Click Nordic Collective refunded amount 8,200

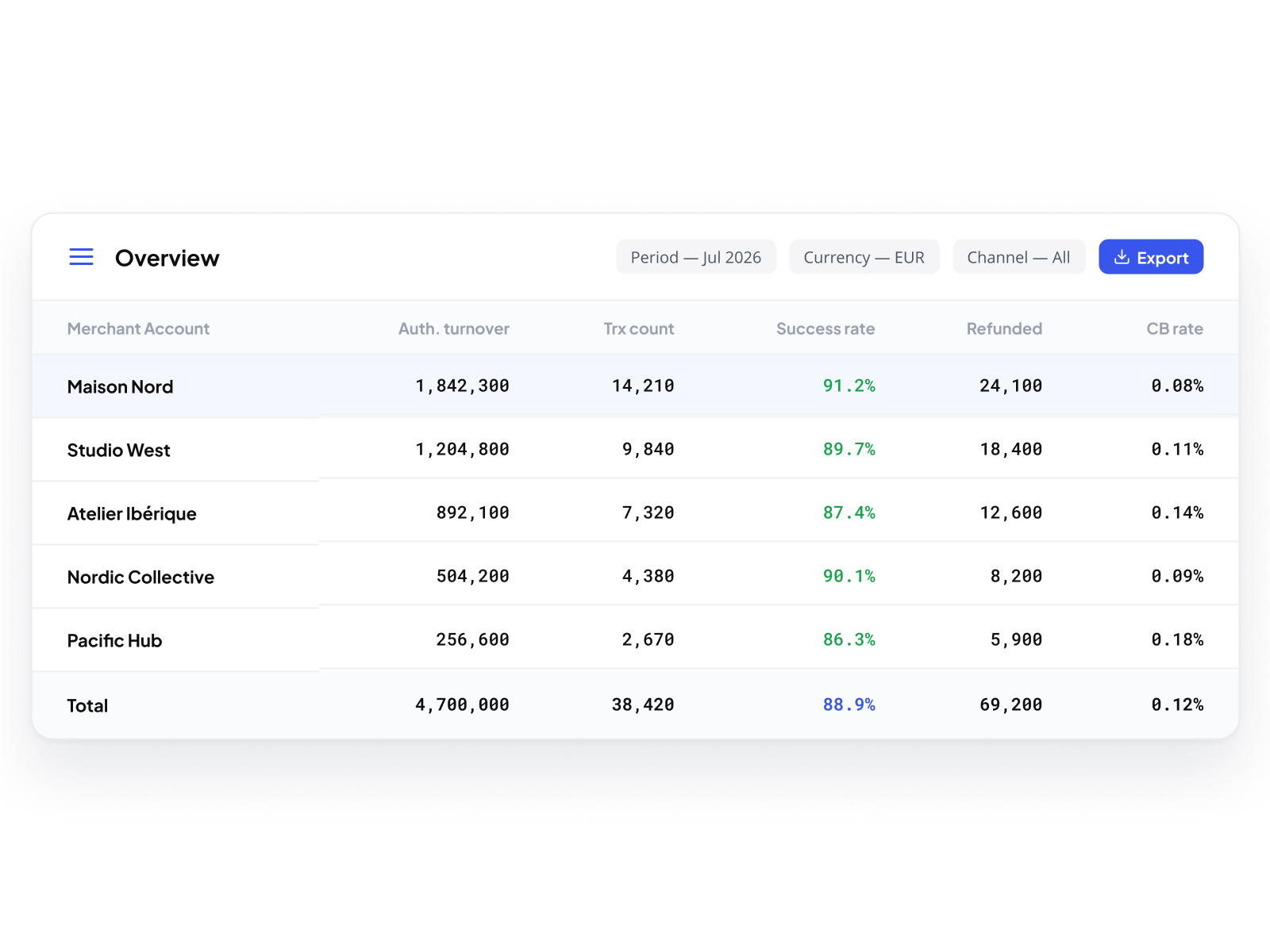pos(1016,577)
